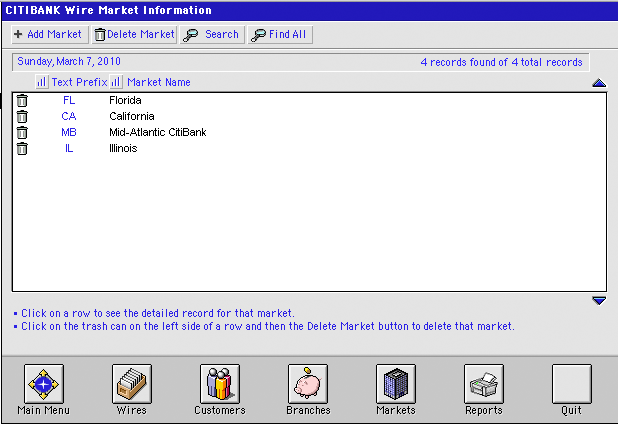
Task: Go to Main Menu compass icon
Action: pyautogui.click(x=43, y=383)
